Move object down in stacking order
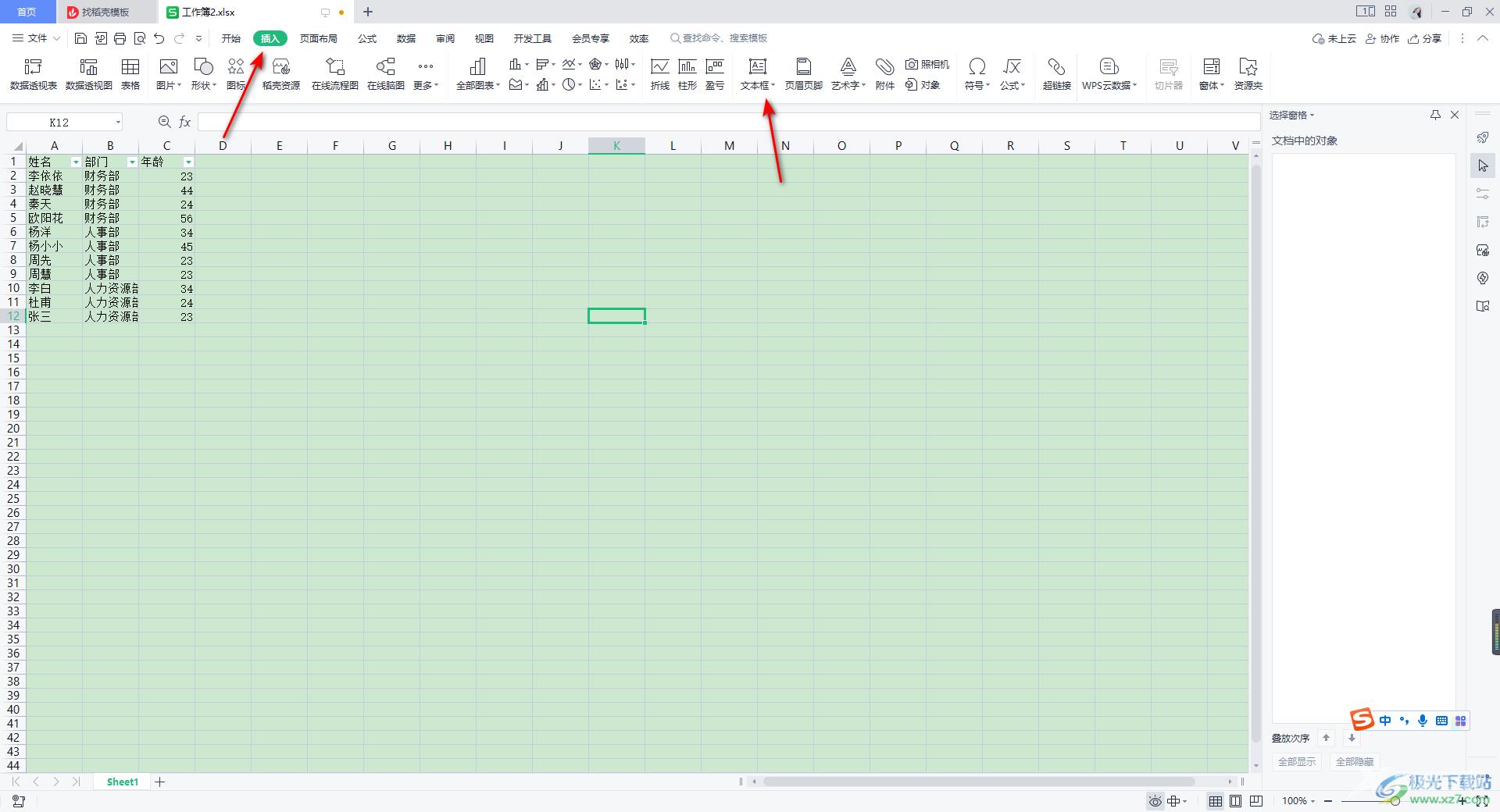 point(1352,738)
